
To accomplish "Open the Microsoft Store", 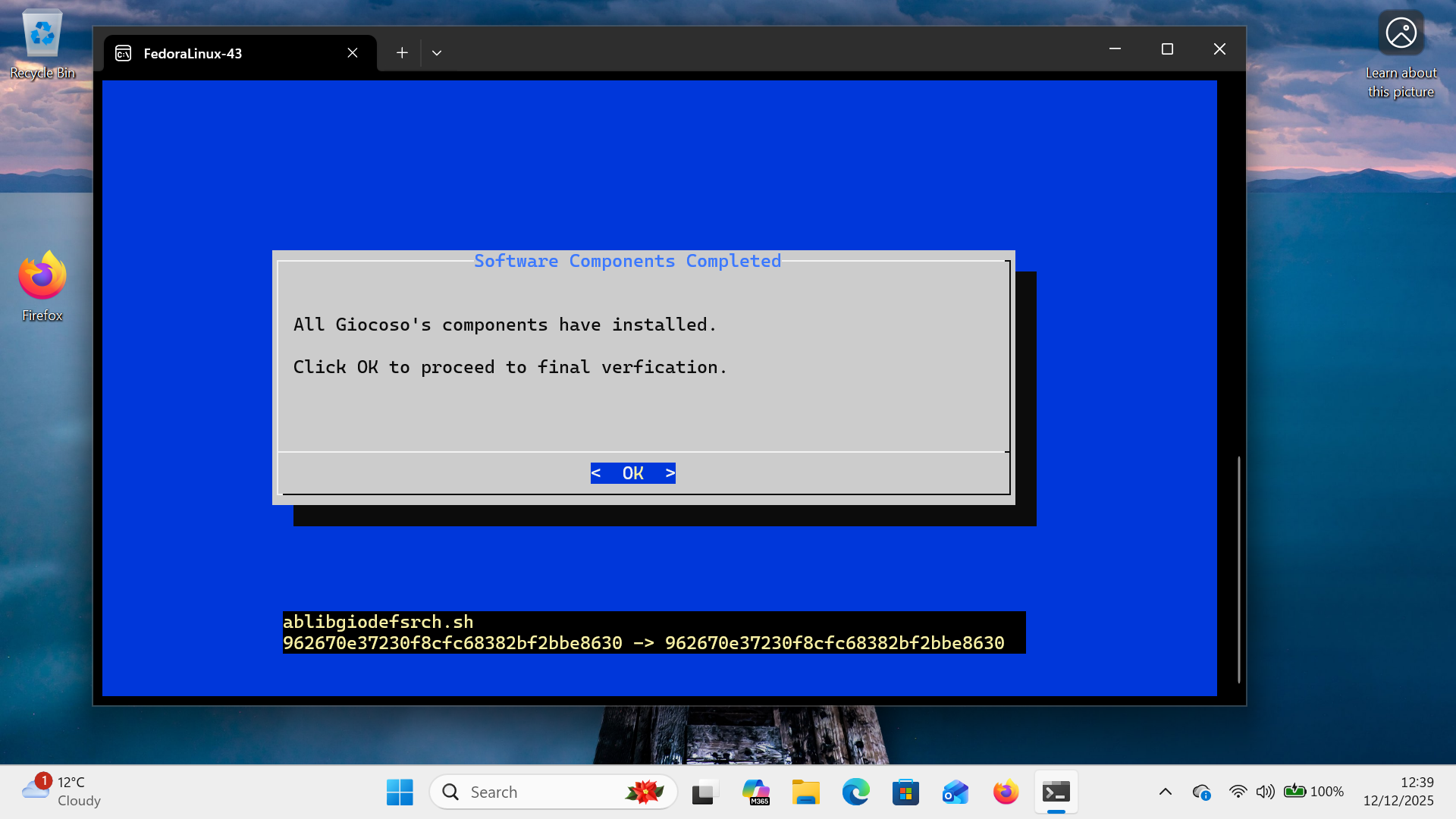I will point(905,791).
